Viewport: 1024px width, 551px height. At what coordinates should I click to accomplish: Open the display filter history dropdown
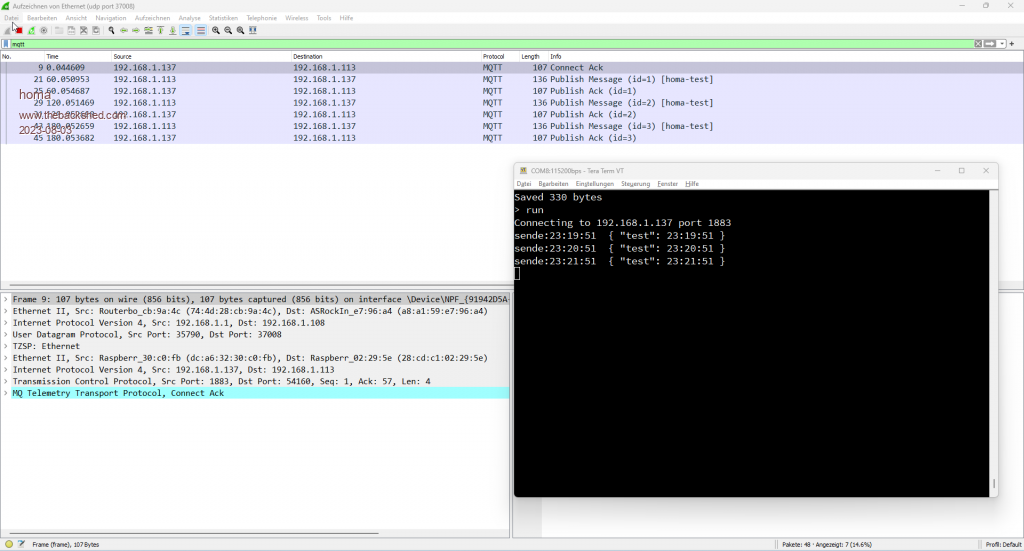click(x=1002, y=44)
